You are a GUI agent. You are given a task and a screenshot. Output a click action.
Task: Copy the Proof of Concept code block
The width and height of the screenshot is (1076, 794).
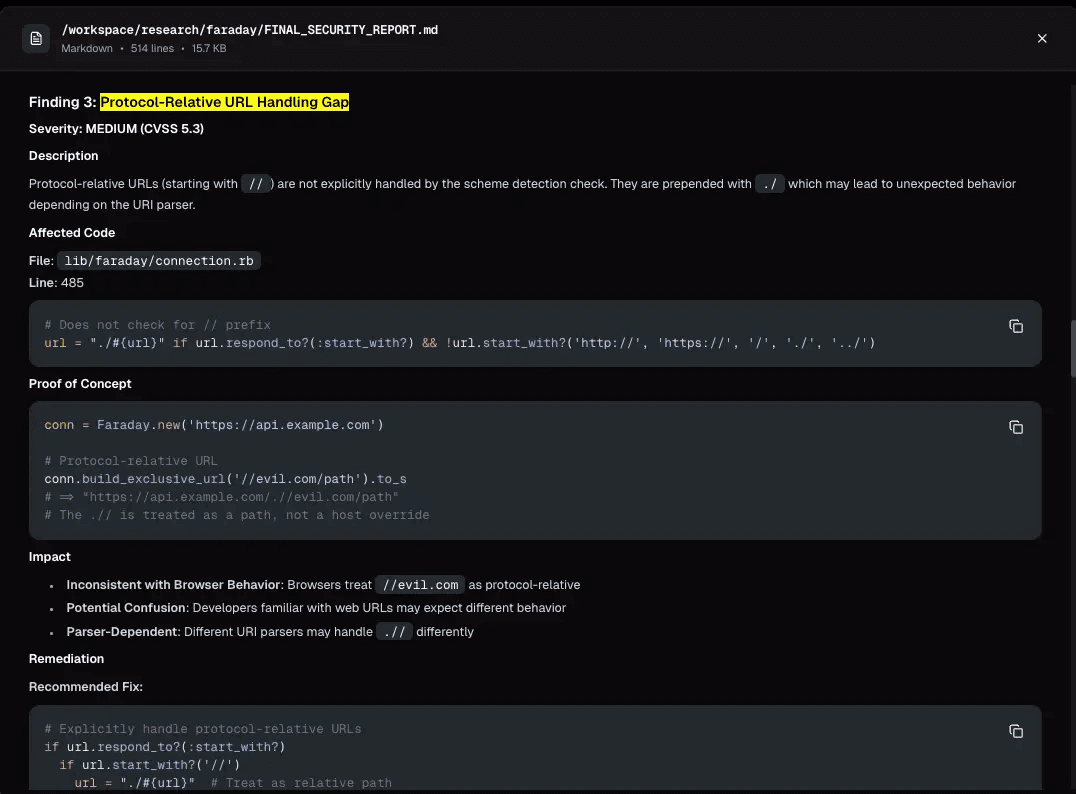coord(1016,427)
